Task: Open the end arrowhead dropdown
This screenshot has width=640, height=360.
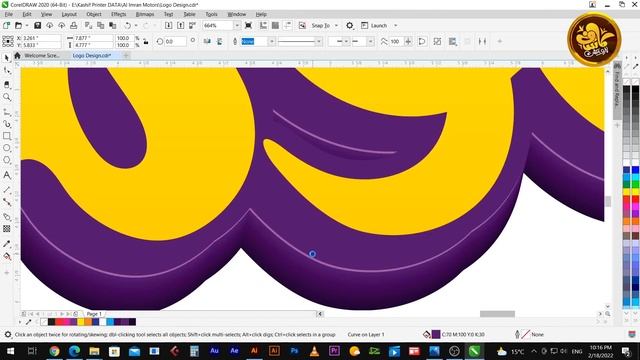Action: pos(370,41)
